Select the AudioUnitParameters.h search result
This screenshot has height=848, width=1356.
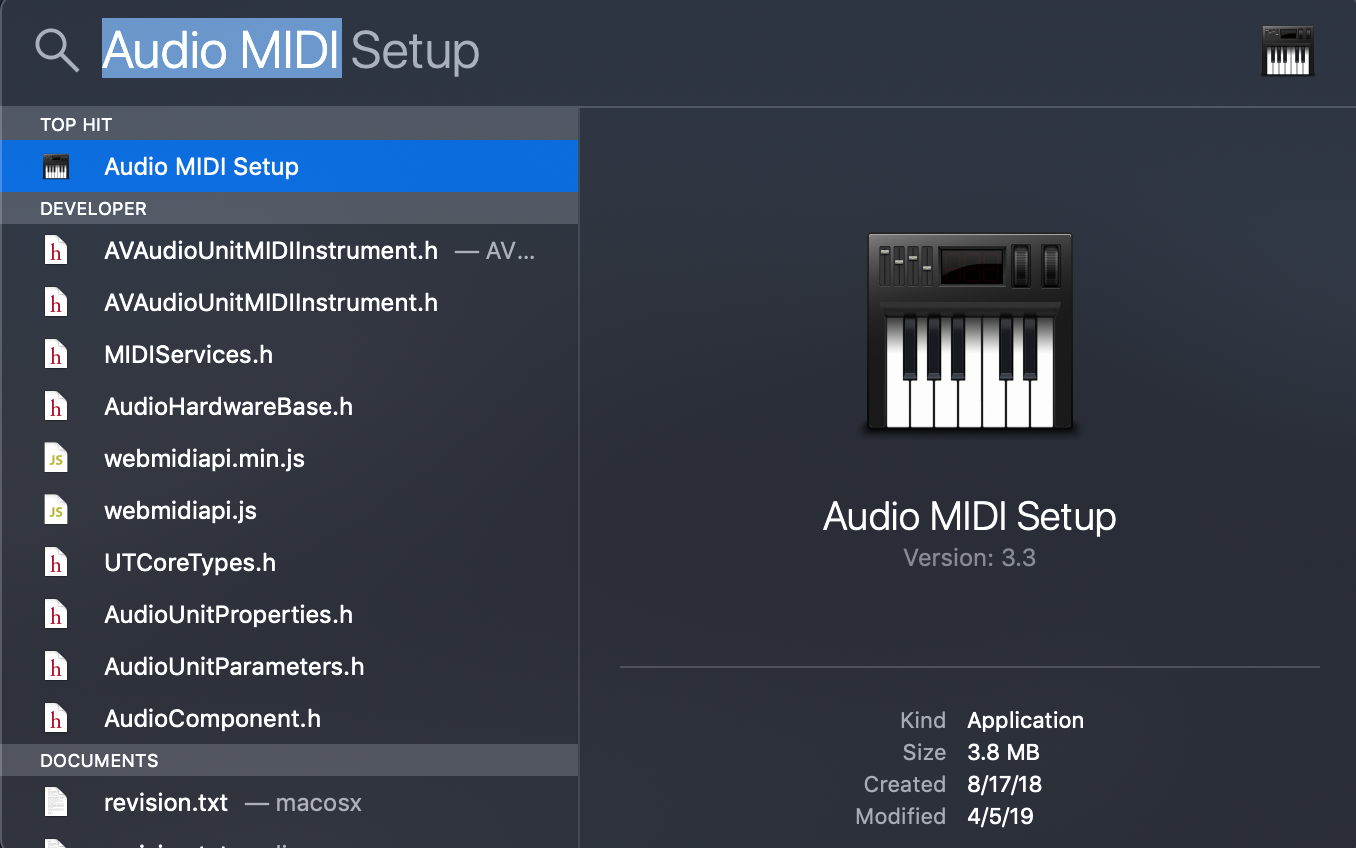234,666
